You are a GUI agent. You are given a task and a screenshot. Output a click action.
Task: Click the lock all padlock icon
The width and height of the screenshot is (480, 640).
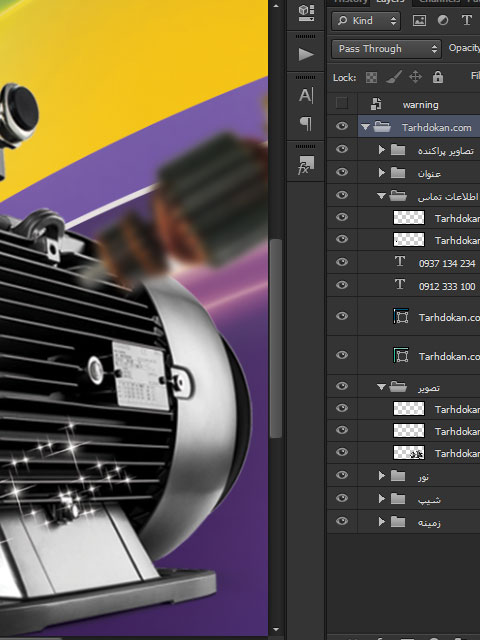(x=438, y=77)
